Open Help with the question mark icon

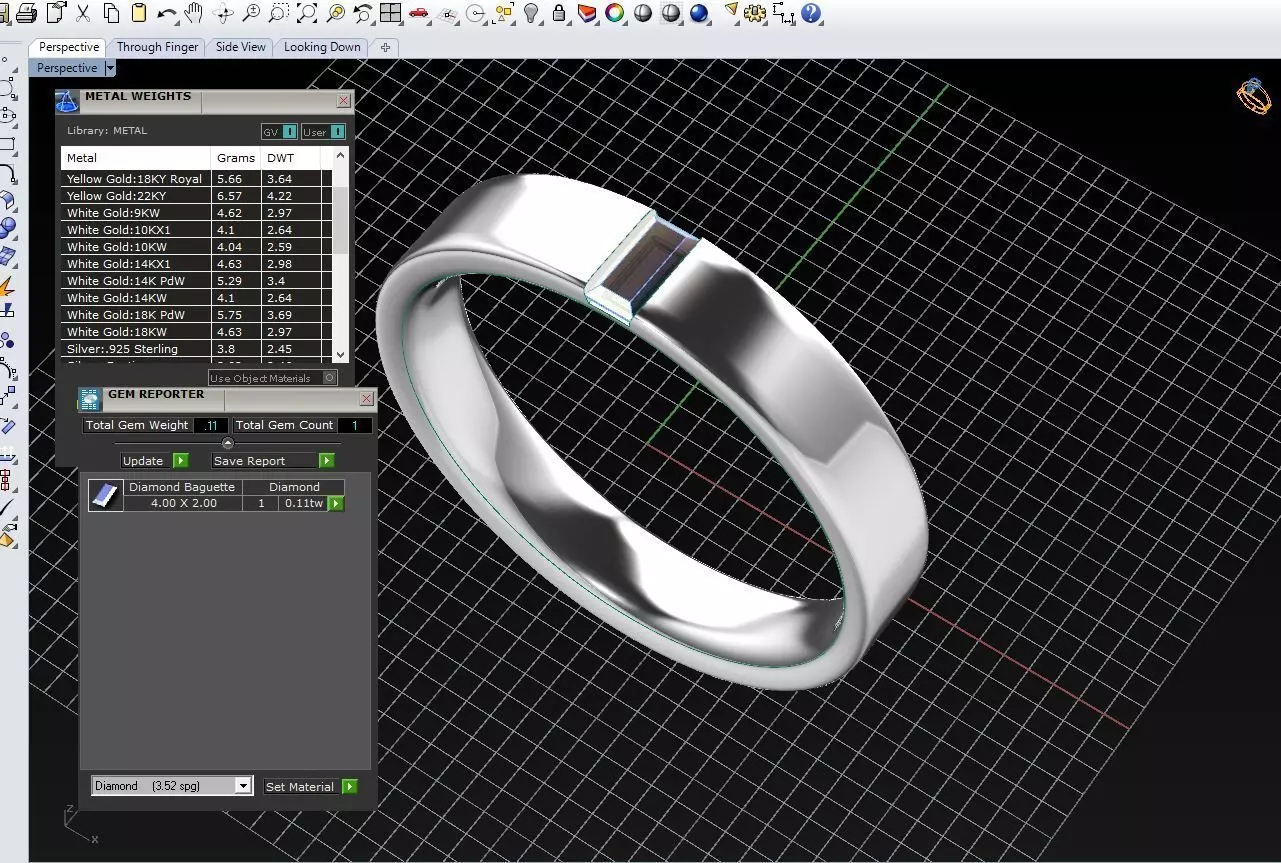pos(811,13)
